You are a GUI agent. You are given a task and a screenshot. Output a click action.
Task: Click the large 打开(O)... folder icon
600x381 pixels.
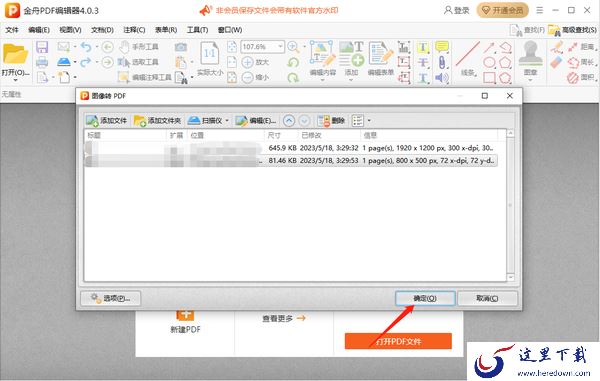(15, 54)
